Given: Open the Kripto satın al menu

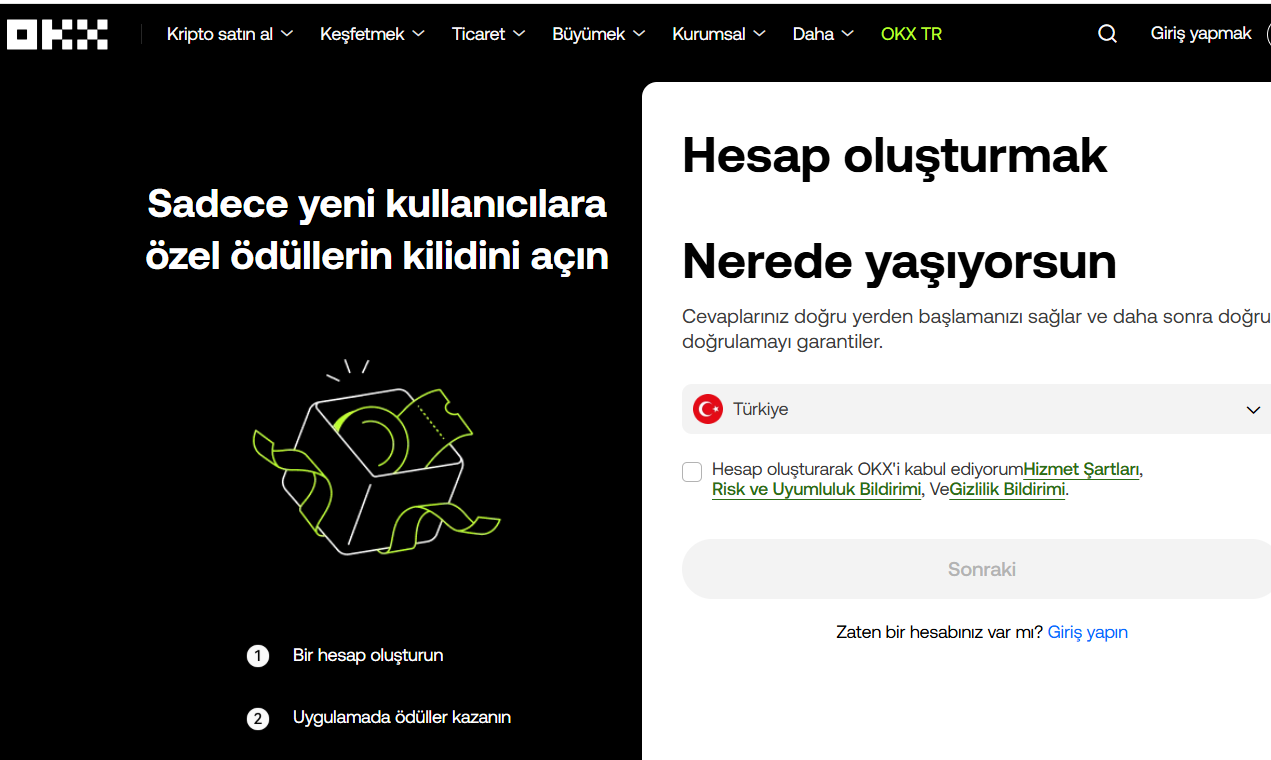Looking at the screenshot, I should tap(230, 34).
